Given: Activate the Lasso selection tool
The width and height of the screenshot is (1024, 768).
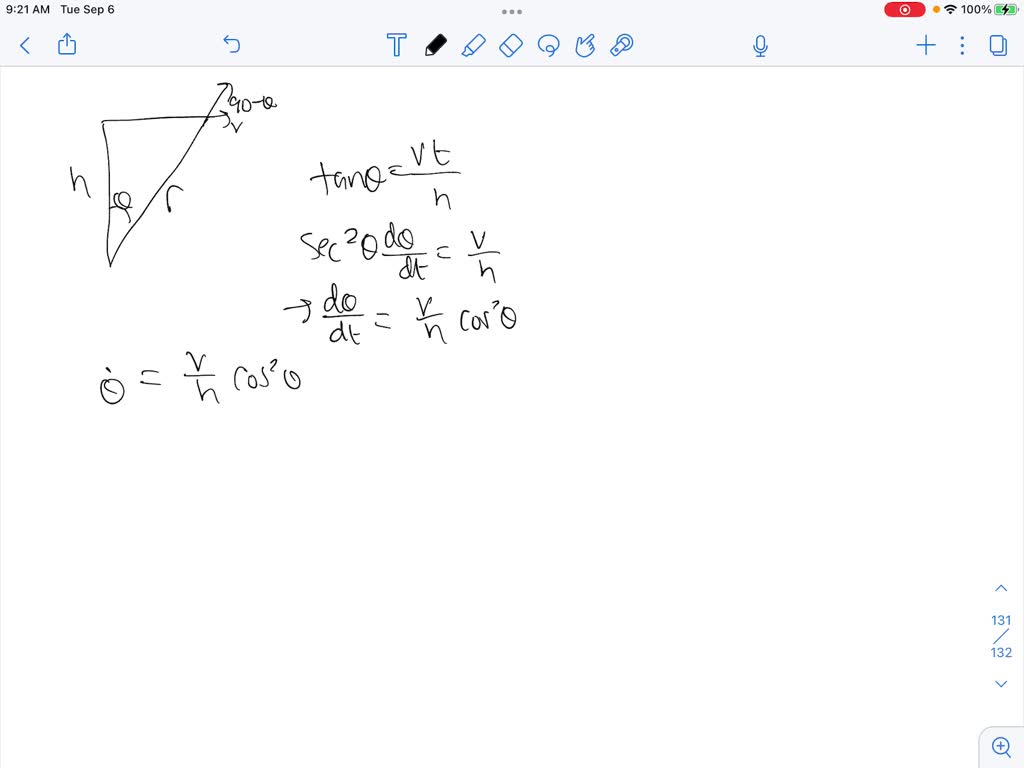Looking at the screenshot, I should (549, 45).
